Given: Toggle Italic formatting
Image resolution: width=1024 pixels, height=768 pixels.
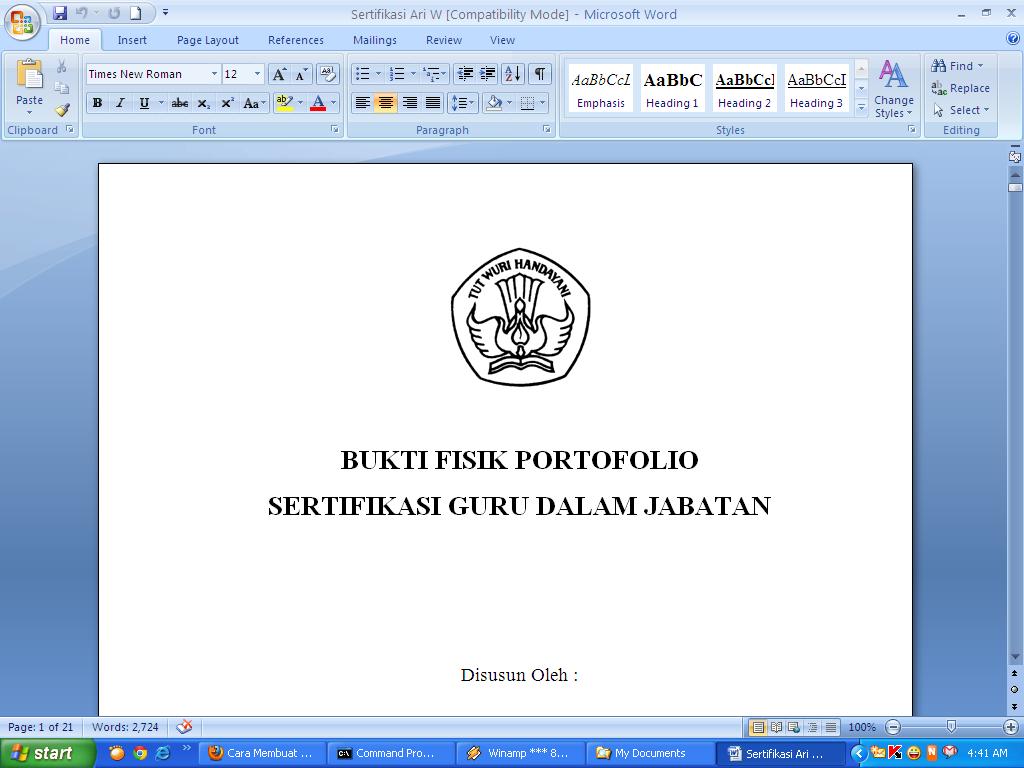Looking at the screenshot, I should 120,103.
